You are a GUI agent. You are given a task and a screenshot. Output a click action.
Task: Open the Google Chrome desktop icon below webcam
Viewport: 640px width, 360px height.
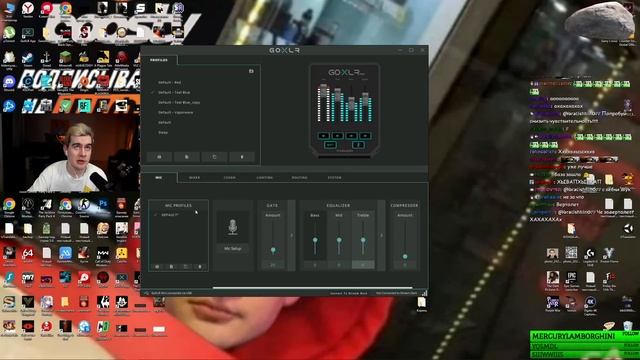[9, 205]
